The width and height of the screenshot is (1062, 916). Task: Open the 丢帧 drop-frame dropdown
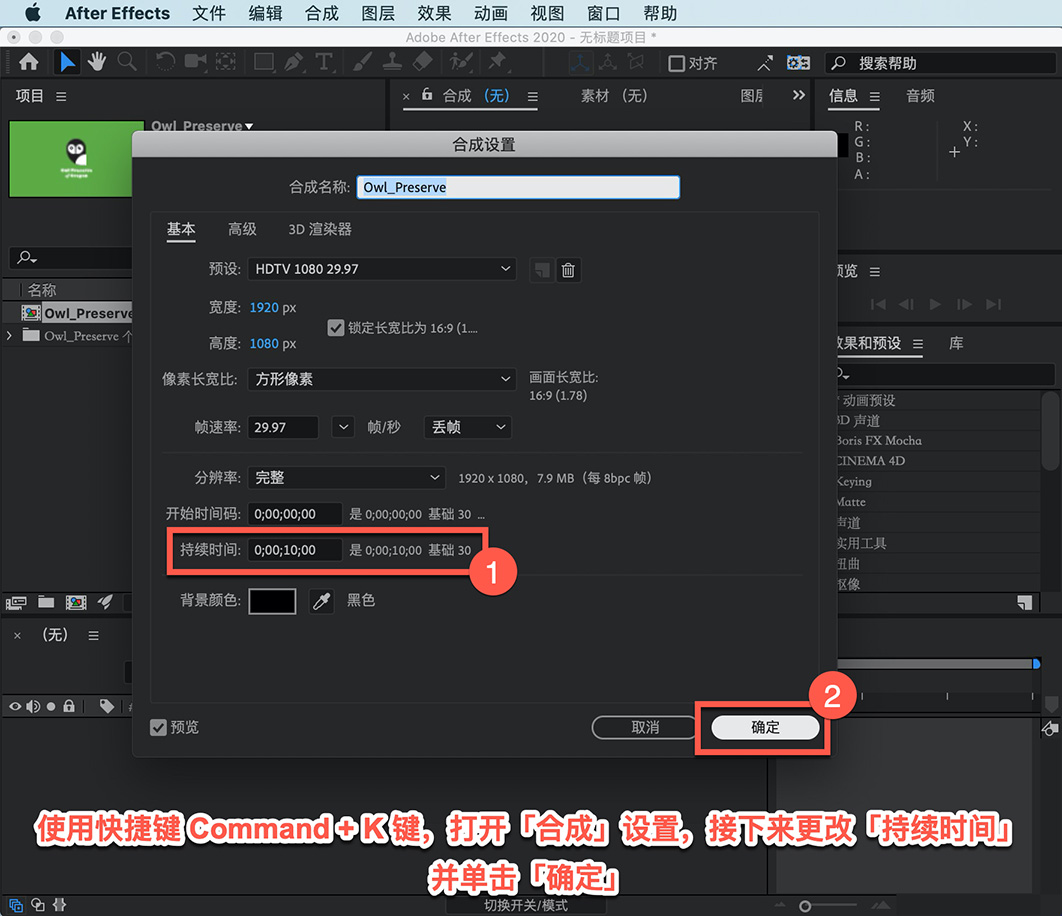(x=467, y=427)
